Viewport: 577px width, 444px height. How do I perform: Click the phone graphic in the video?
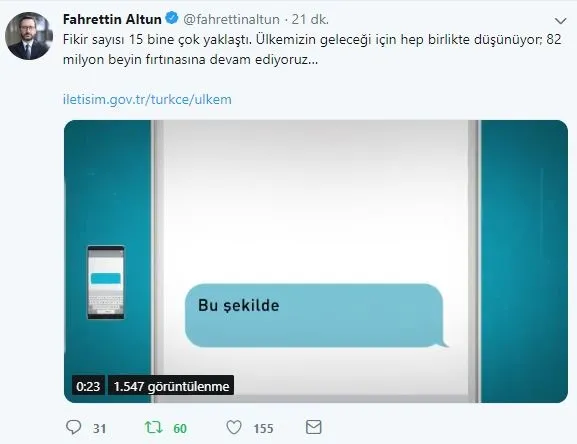[x=106, y=282]
